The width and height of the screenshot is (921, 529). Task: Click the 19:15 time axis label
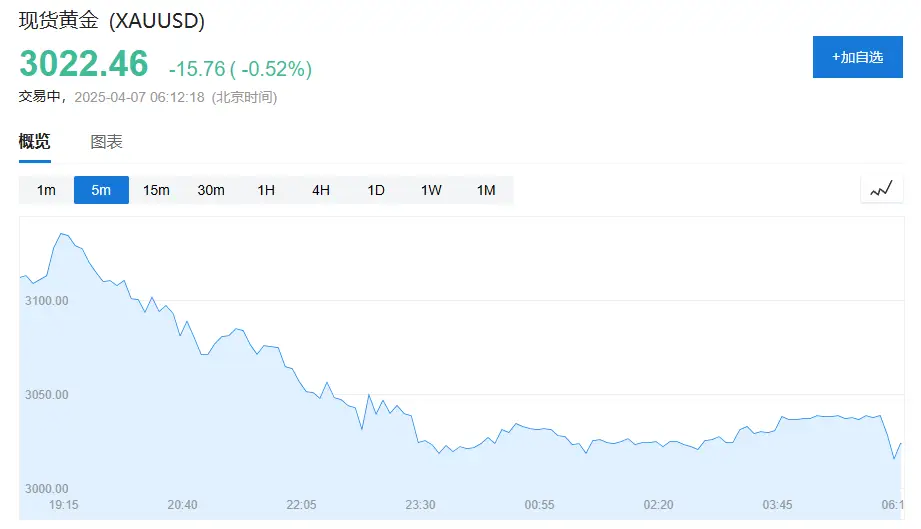coord(64,505)
